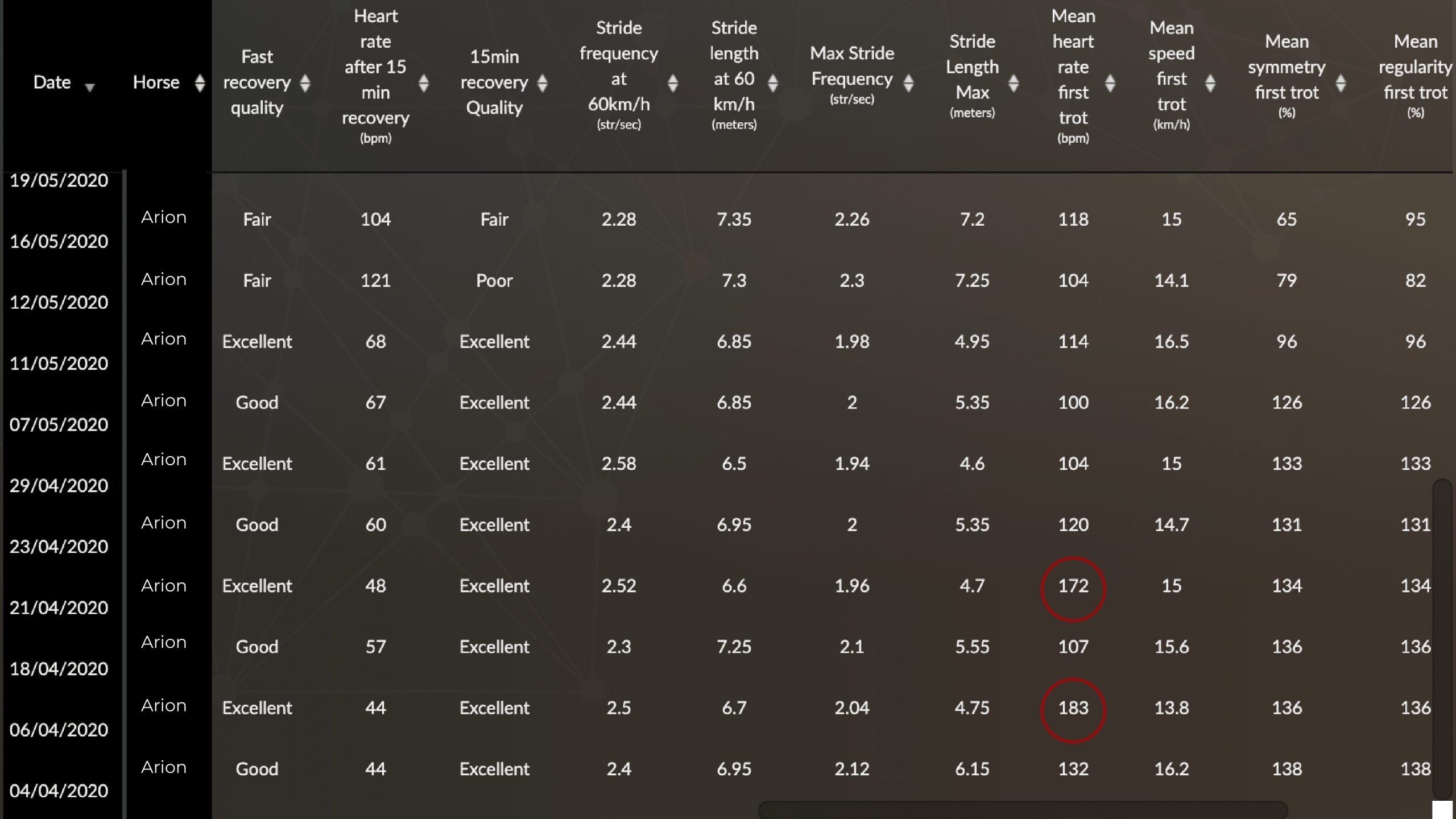Sort by Mean heart rate first trot arrows
Image resolution: width=1456 pixels, height=819 pixels.
(x=1110, y=83)
